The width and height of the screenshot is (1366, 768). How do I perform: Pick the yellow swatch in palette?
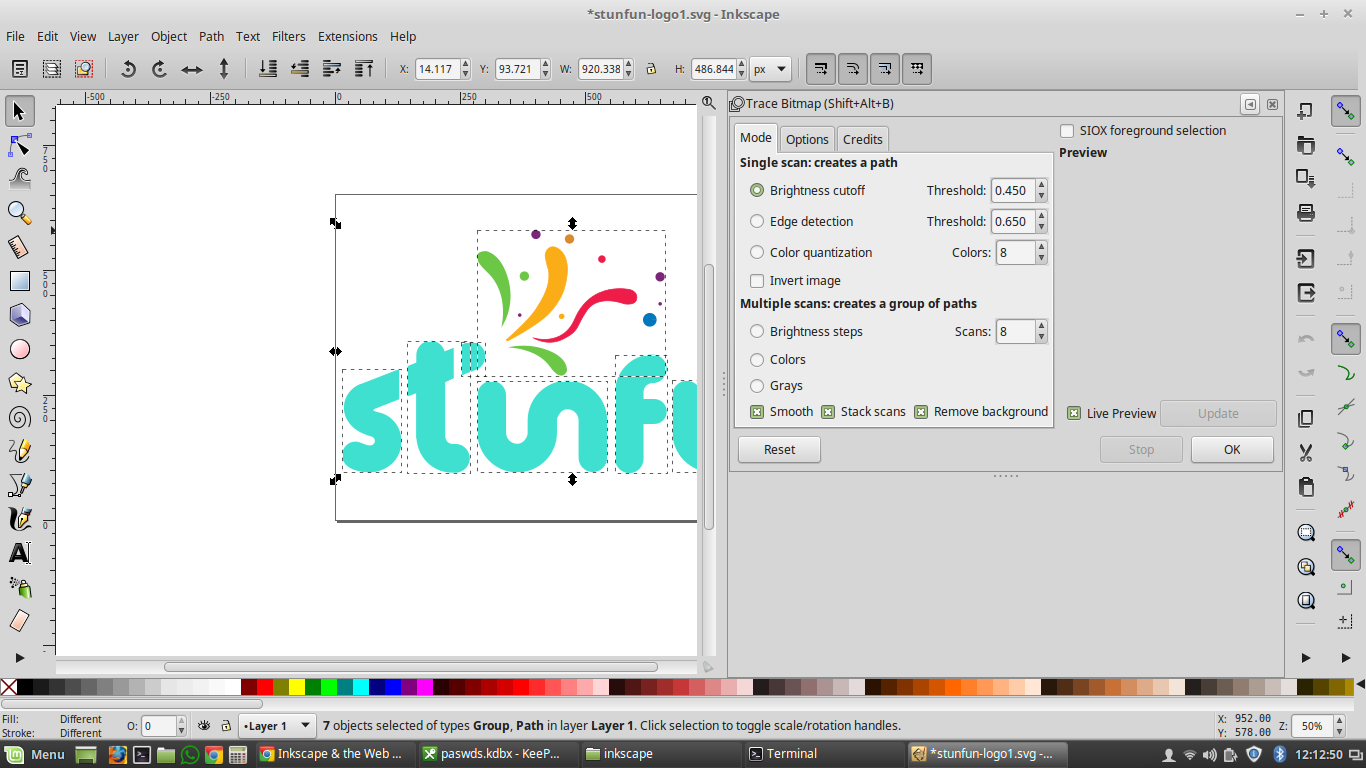(x=296, y=687)
